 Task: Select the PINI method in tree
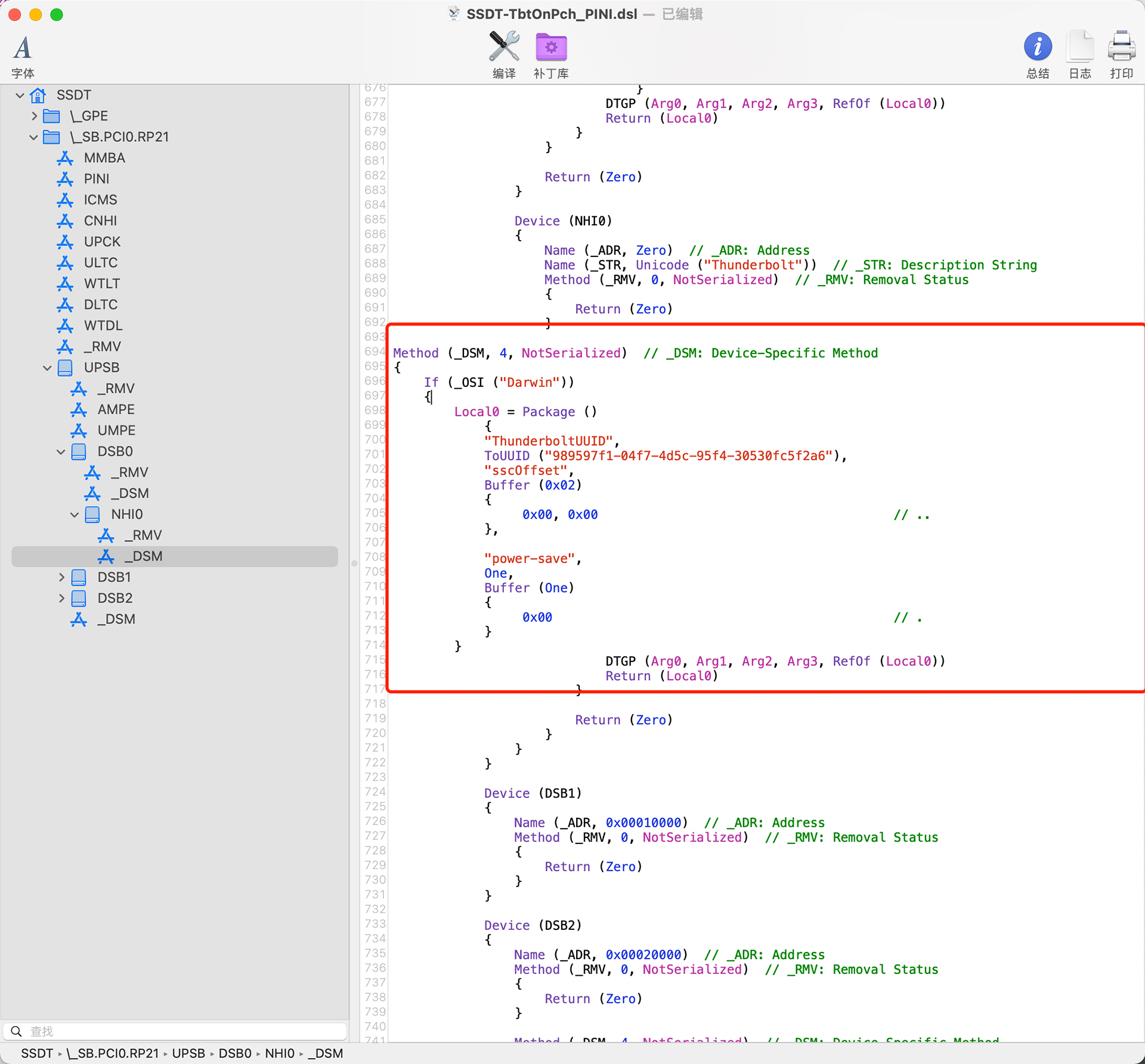click(96, 179)
